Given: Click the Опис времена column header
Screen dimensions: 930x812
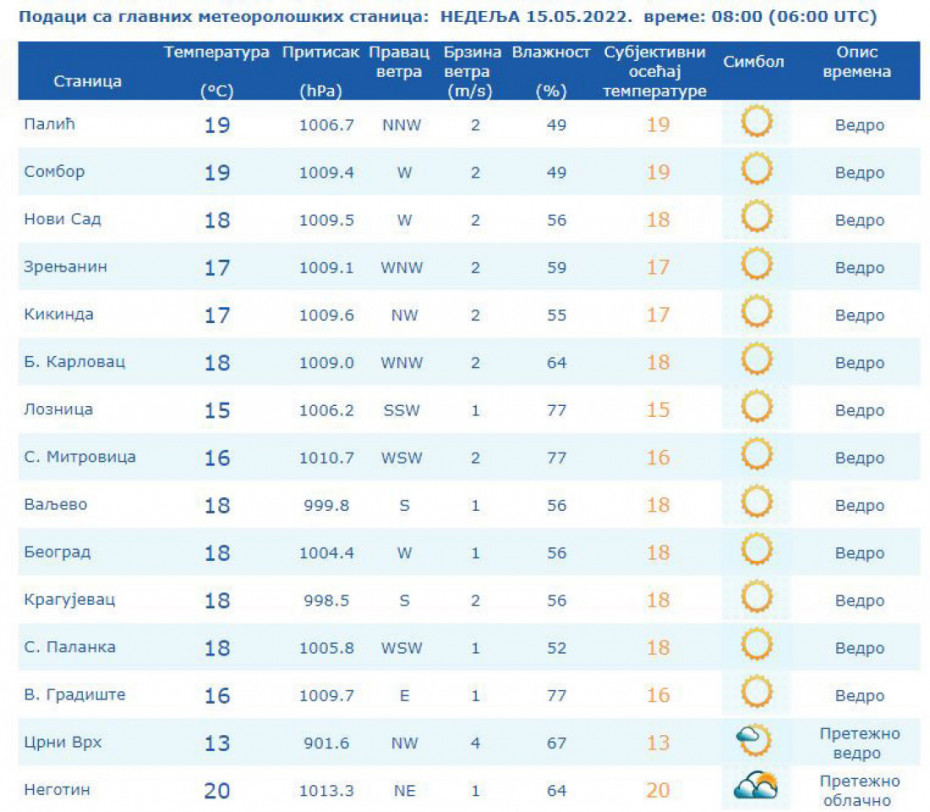Looking at the screenshot, I should click(857, 62).
